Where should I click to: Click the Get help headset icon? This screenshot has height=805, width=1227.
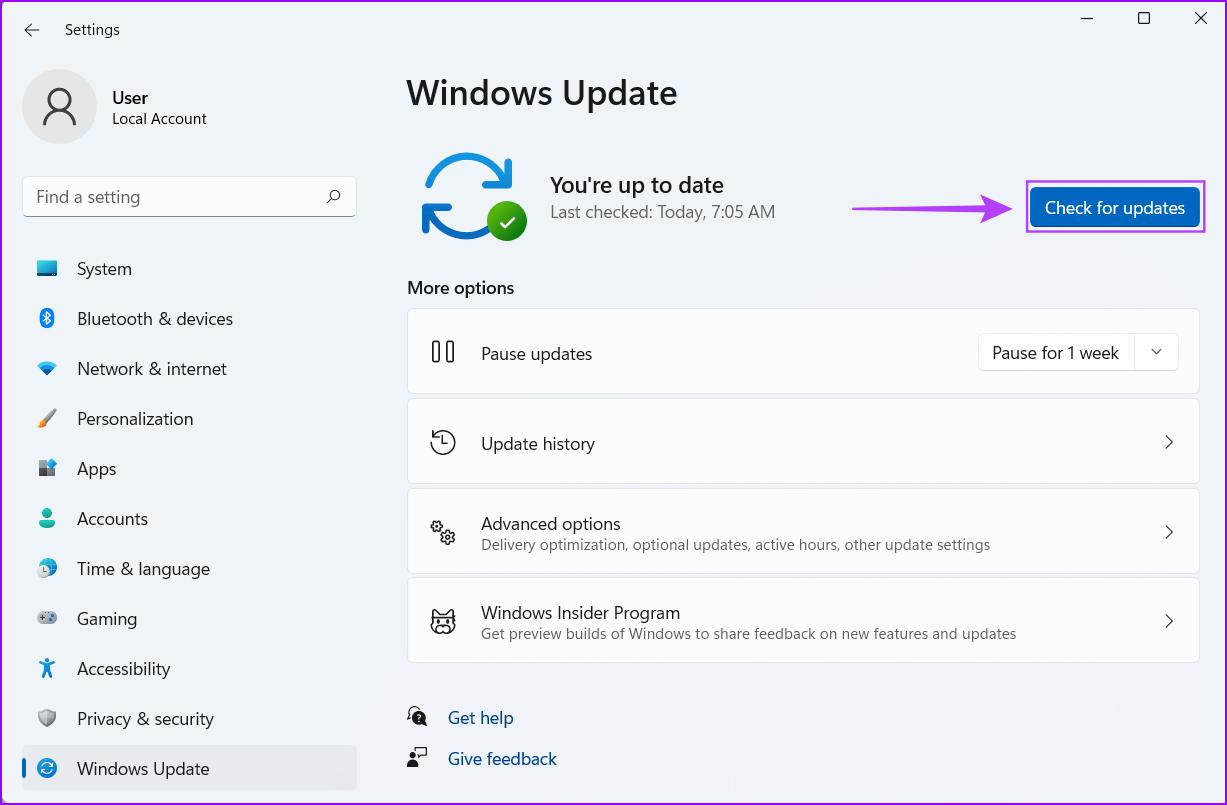pos(418,716)
